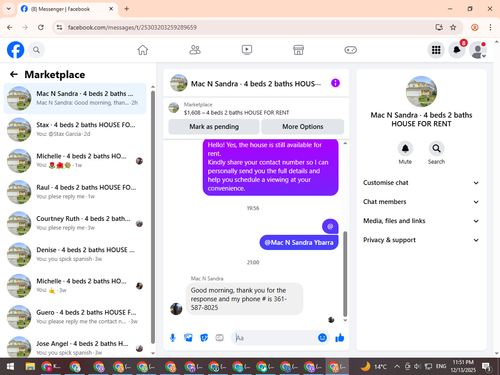Click the chat header title Mac N Sandra
Viewport: 500px width, 375px height.
(256, 84)
